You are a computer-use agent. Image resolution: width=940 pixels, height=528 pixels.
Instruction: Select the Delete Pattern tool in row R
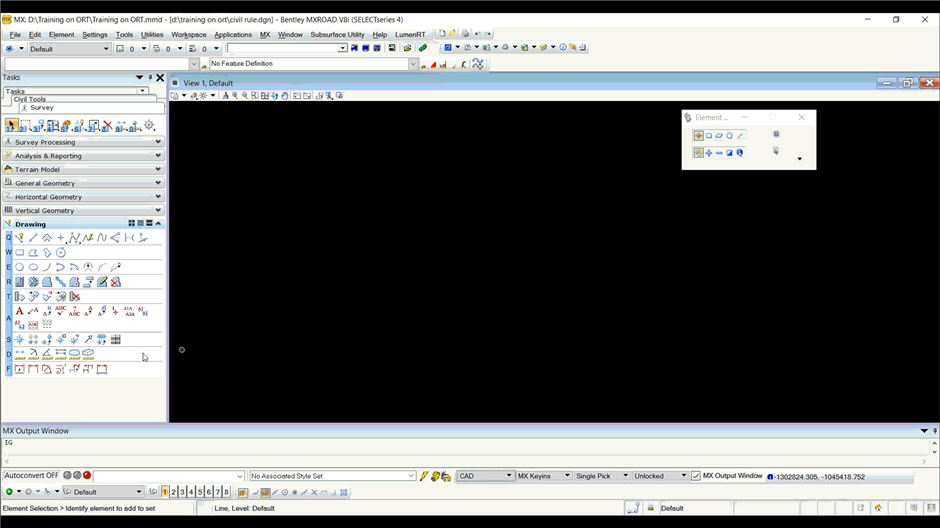tap(116, 282)
